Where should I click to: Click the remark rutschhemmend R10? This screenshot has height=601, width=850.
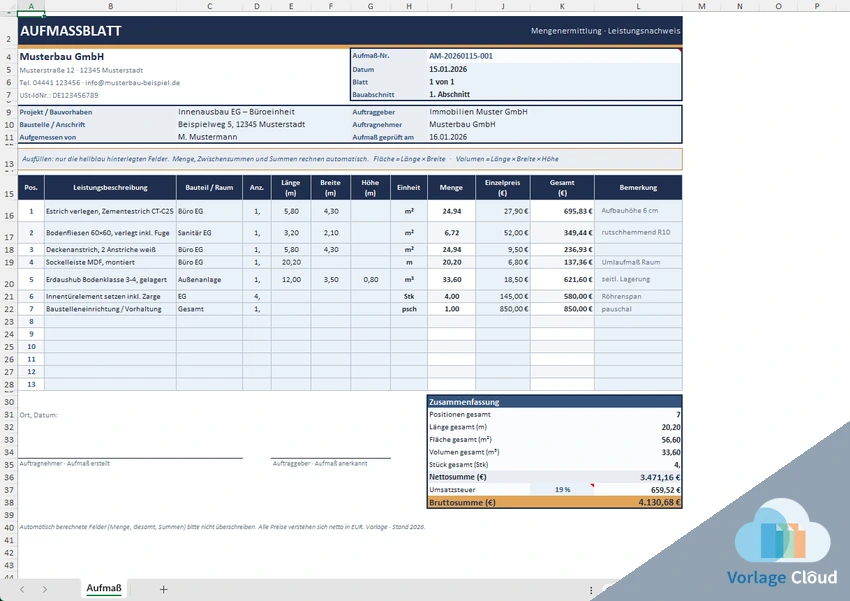tap(638, 232)
